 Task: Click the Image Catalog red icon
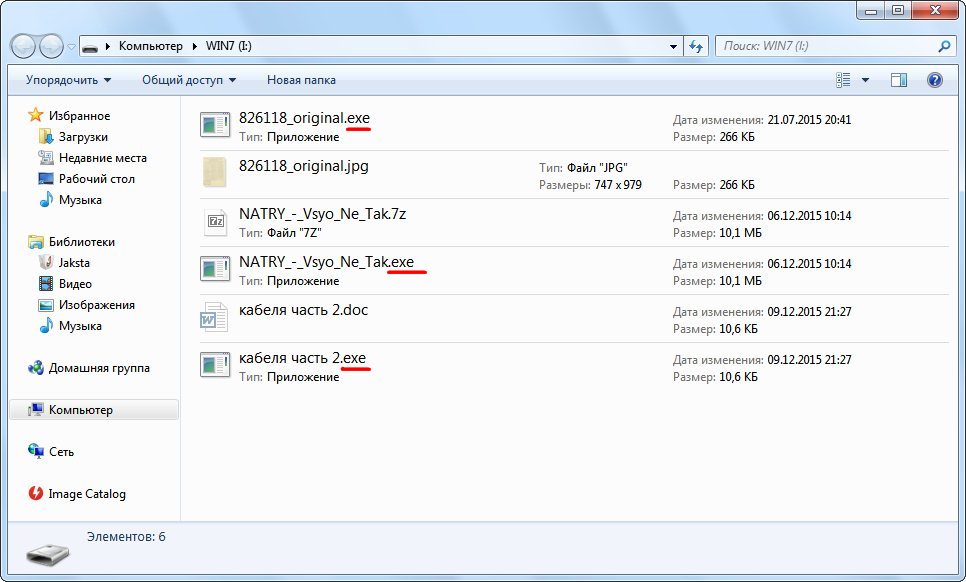point(36,493)
